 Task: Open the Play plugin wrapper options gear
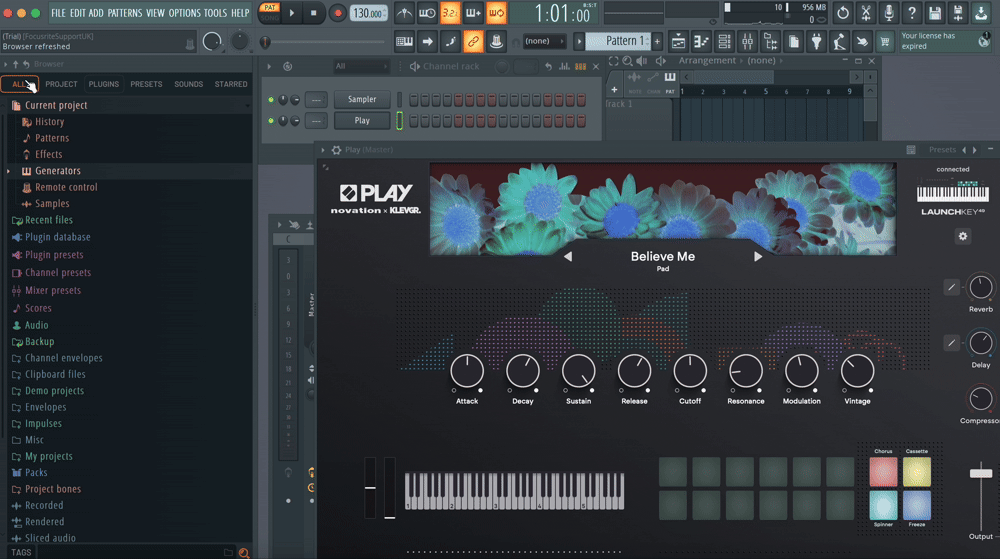336,150
